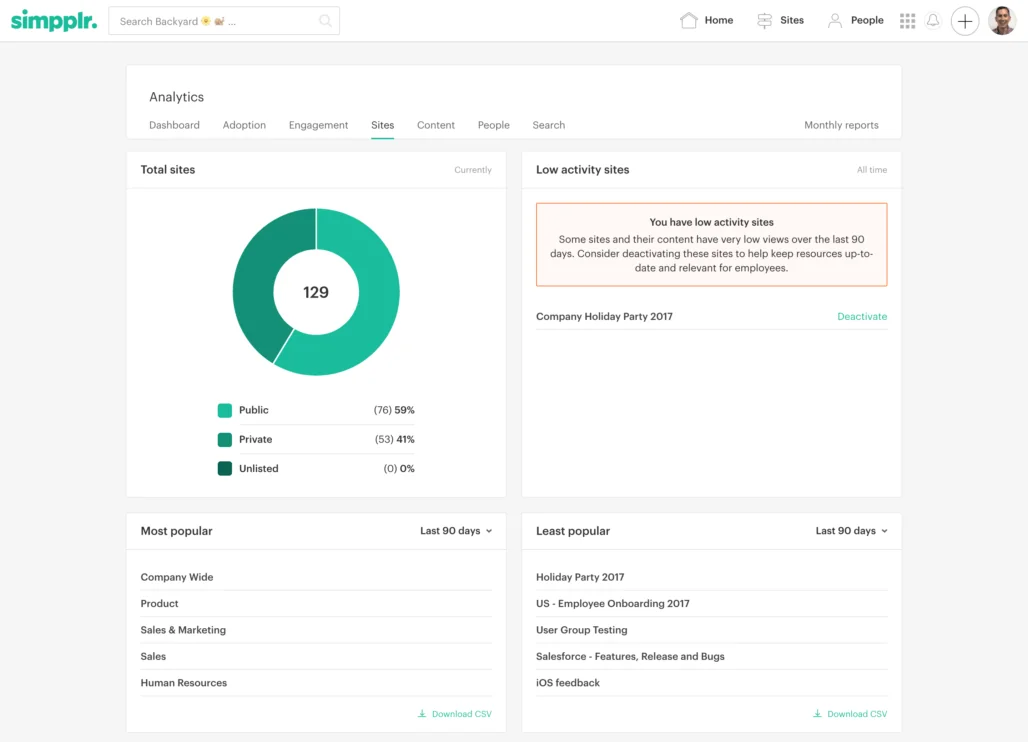Click the (53) 41% value

pos(395,440)
